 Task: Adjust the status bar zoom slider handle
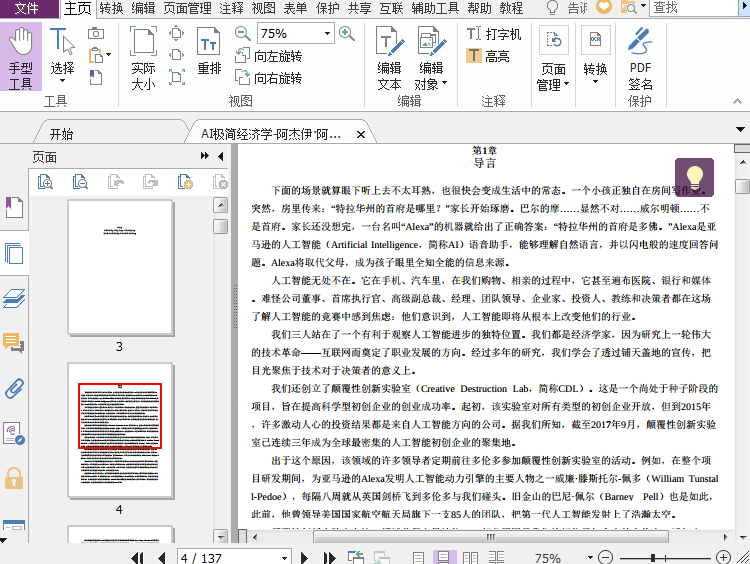653,558
